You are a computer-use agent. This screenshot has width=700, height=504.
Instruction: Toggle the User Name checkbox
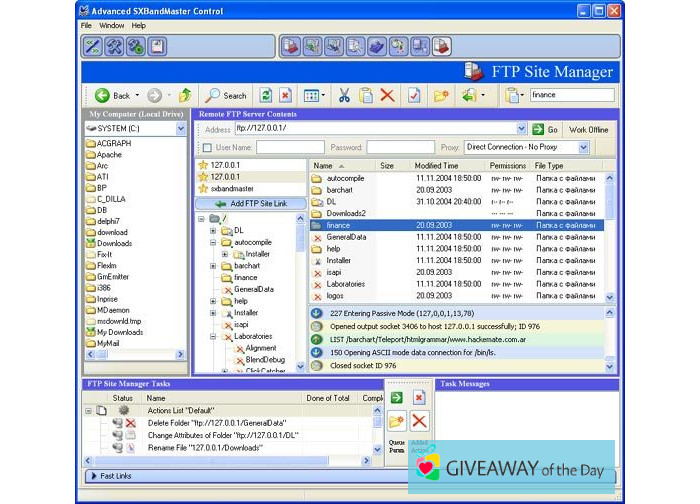(207, 148)
